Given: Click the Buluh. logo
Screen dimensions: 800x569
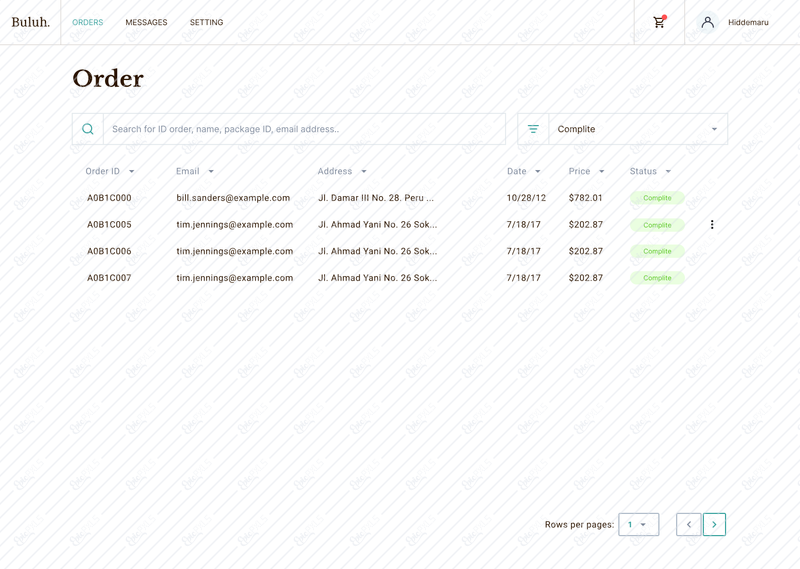Looking at the screenshot, I should pos(31,22).
